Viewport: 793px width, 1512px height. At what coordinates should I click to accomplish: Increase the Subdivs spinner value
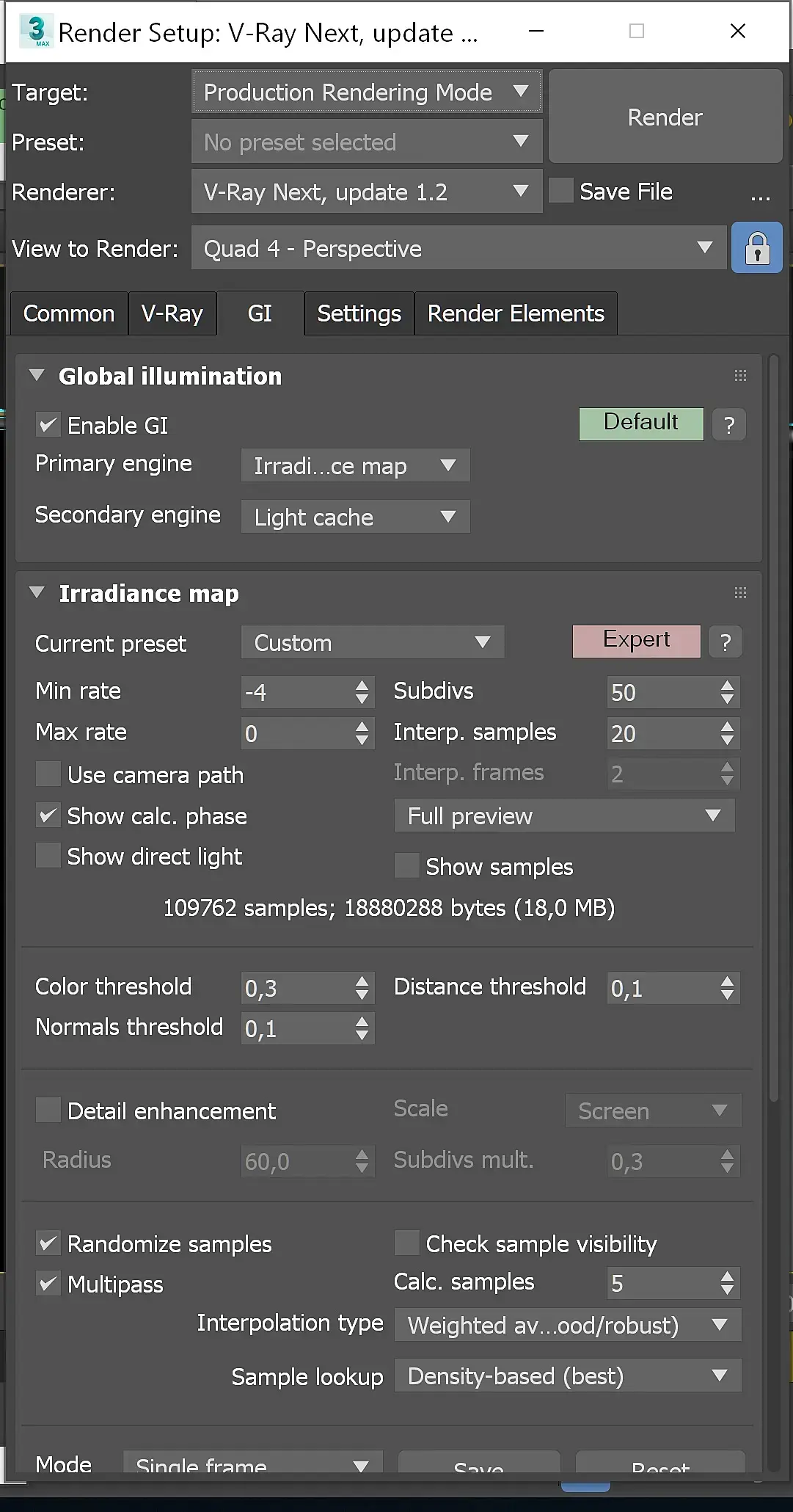pyautogui.click(x=727, y=686)
